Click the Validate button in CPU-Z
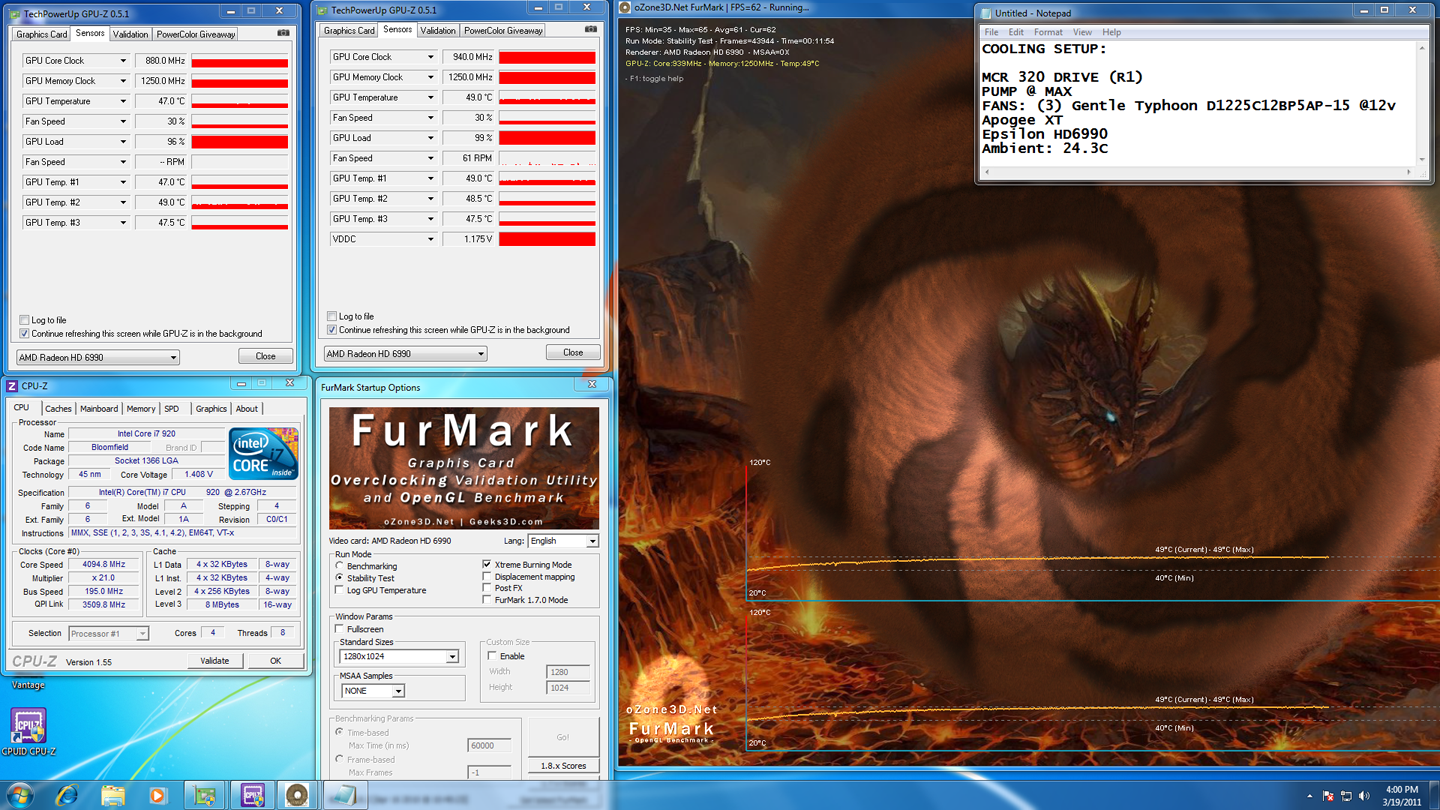The image size is (1440, 810). click(214, 661)
